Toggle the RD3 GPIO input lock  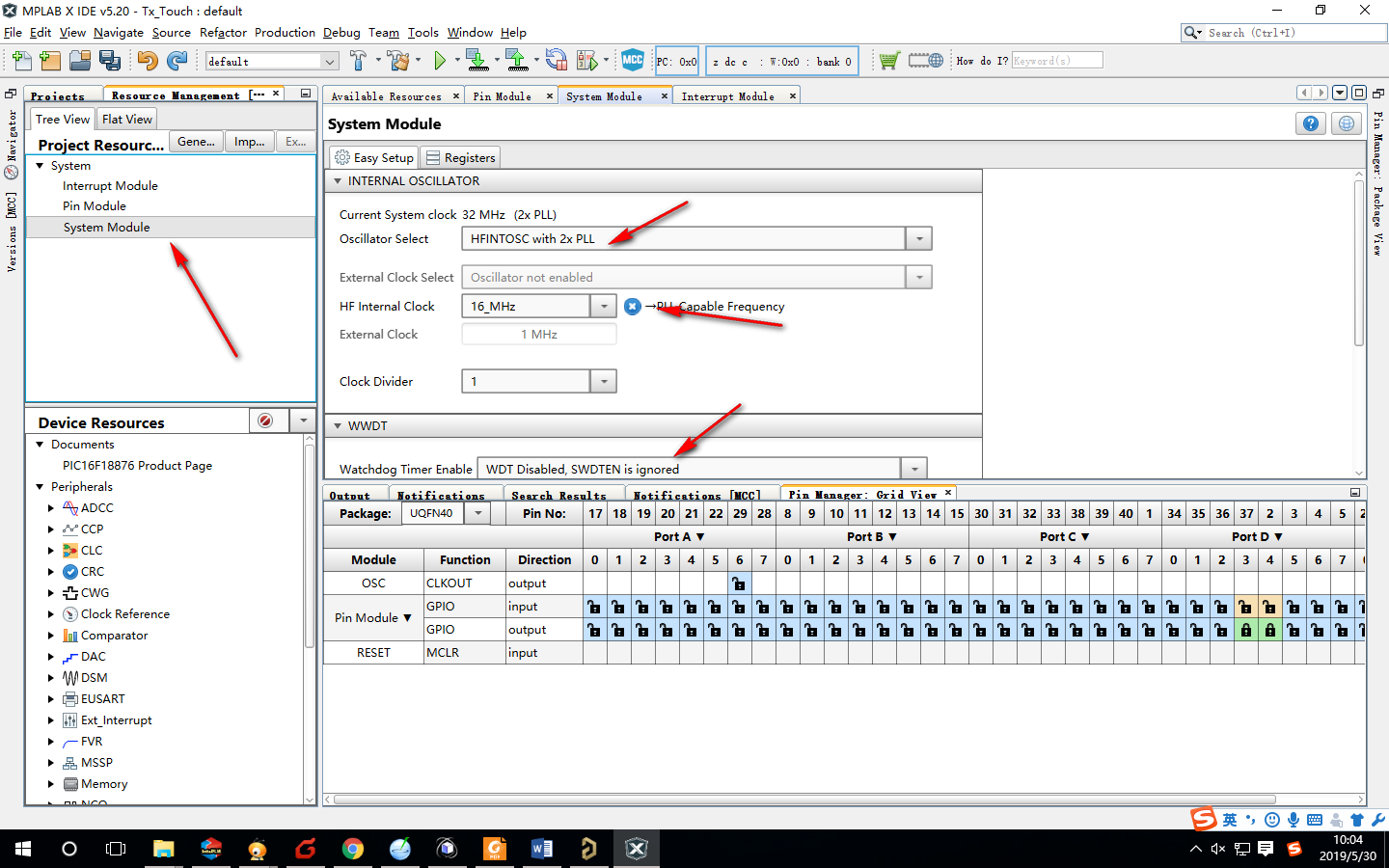(1246, 607)
